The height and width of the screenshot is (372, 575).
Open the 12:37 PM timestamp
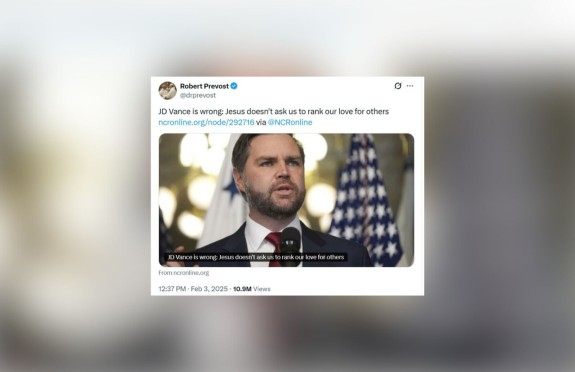click(x=172, y=289)
